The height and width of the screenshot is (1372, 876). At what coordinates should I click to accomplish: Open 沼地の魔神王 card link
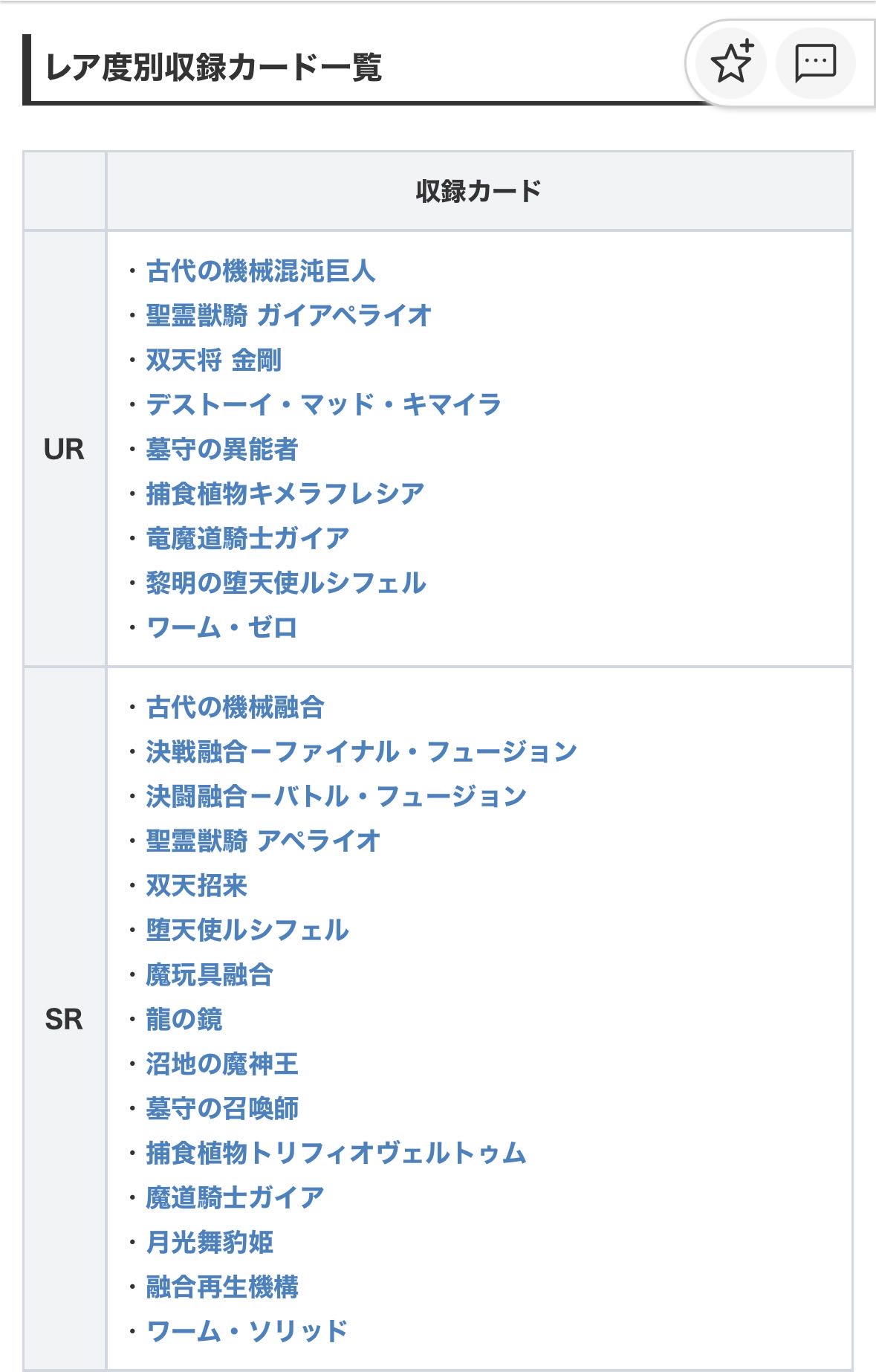tap(222, 1064)
